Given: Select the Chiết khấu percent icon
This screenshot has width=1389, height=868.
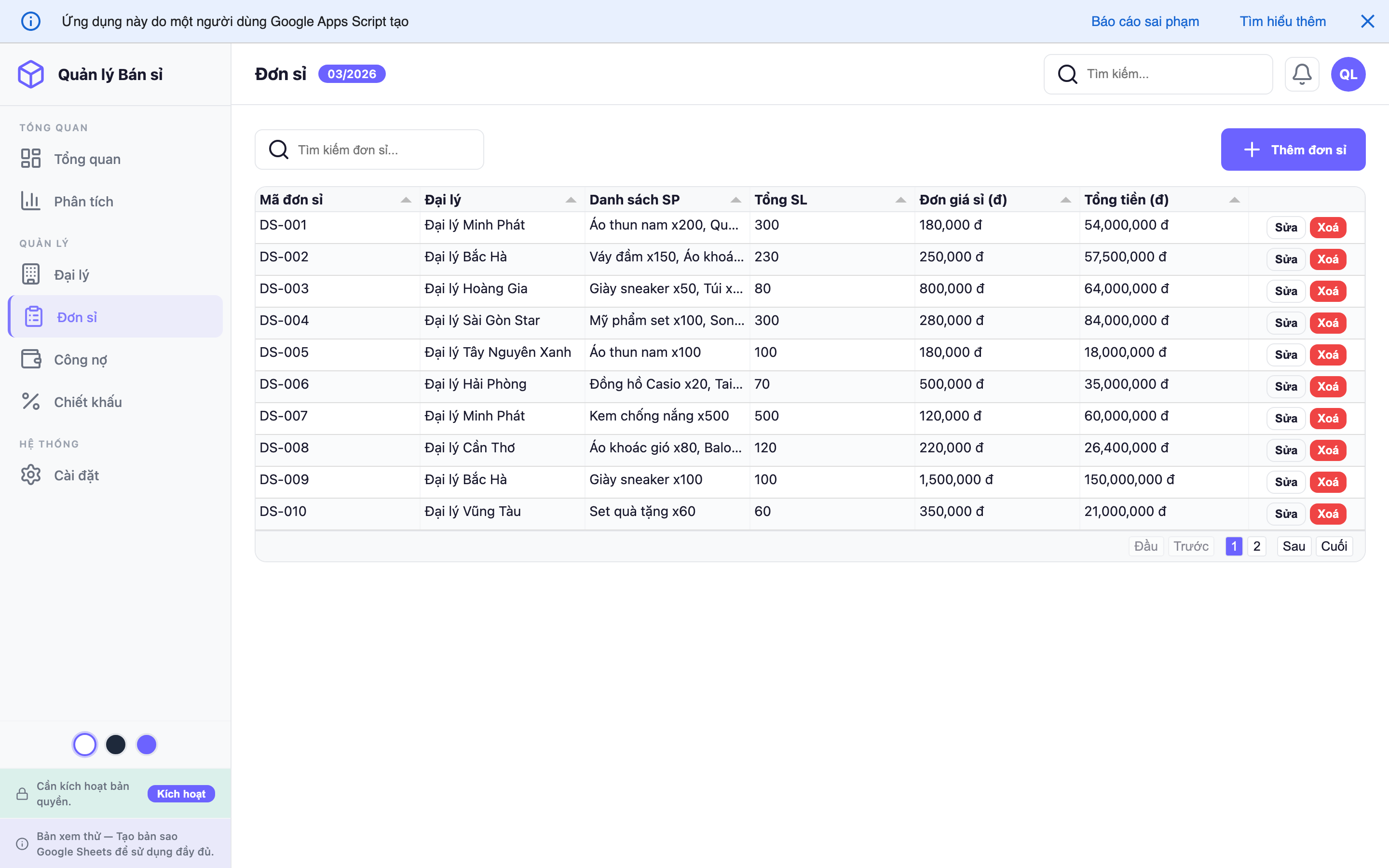Looking at the screenshot, I should point(31,401).
